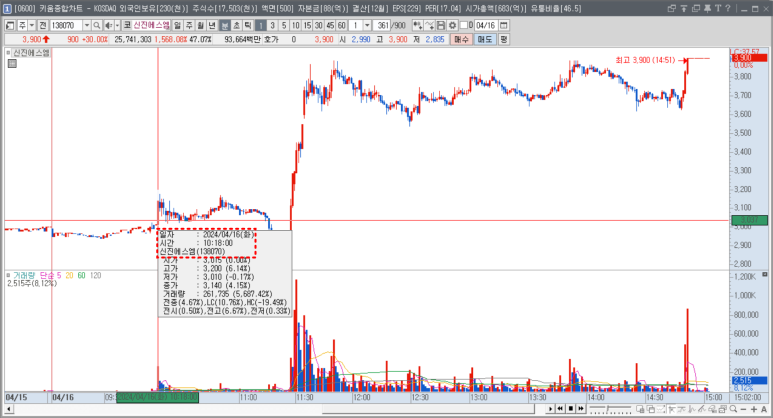Click the stop button in bottom controls

point(571,409)
